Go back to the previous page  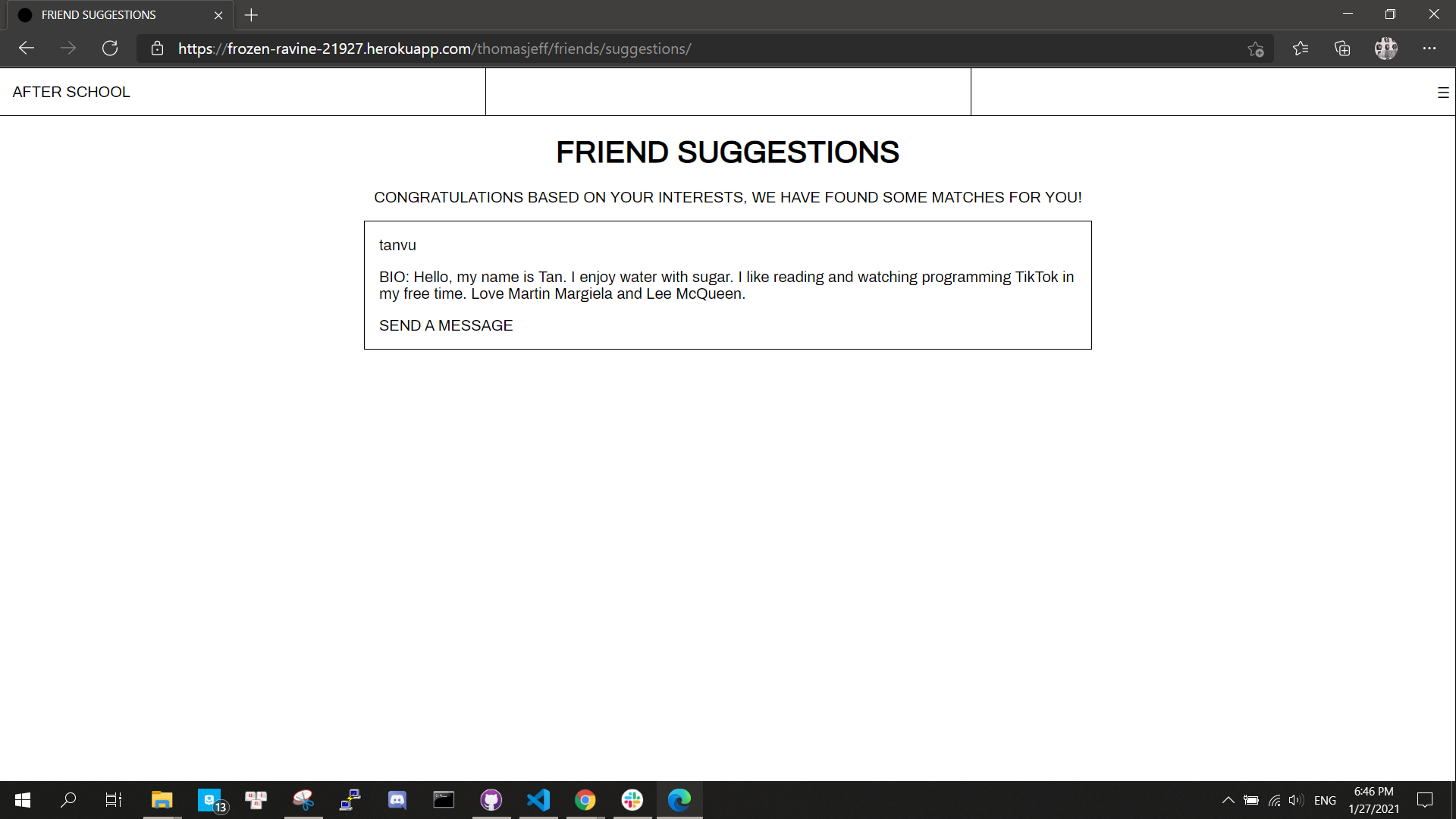[x=27, y=49]
